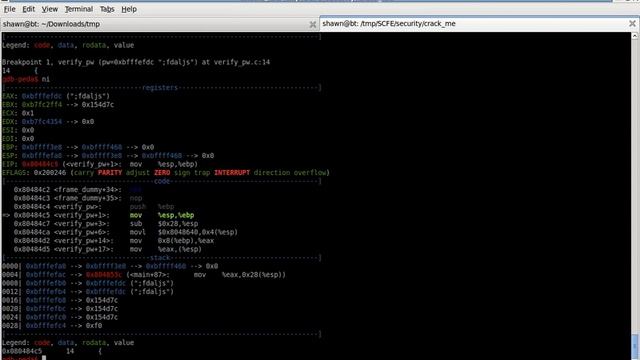Image resolution: width=640 pixels, height=360 pixels.
Task: Click stack entry 0028 with 0xf0
Action: (52, 326)
